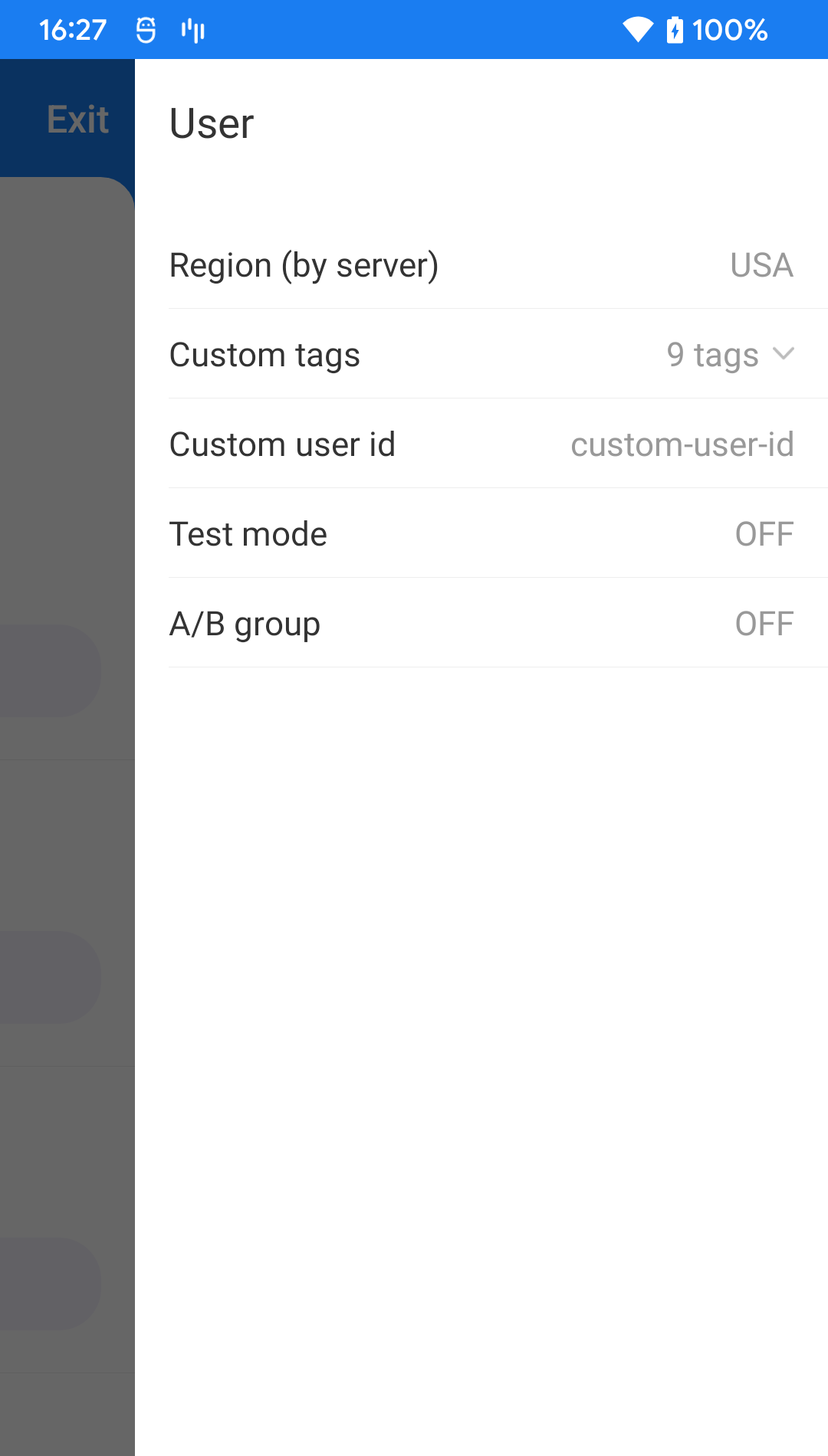Image resolution: width=828 pixels, height=1456 pixels.
Task: Click the User screen title
Action: (x=212, y=123)
